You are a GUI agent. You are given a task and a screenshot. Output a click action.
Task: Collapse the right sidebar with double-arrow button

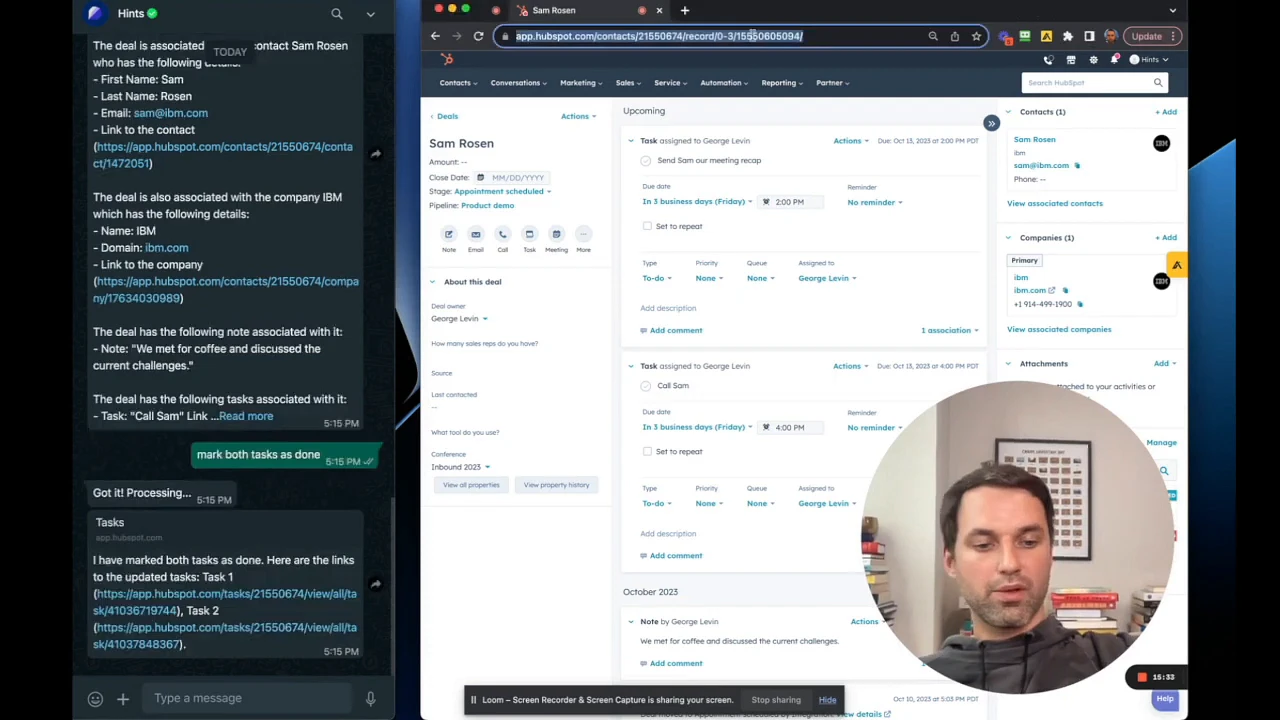[x=991, y=123]
